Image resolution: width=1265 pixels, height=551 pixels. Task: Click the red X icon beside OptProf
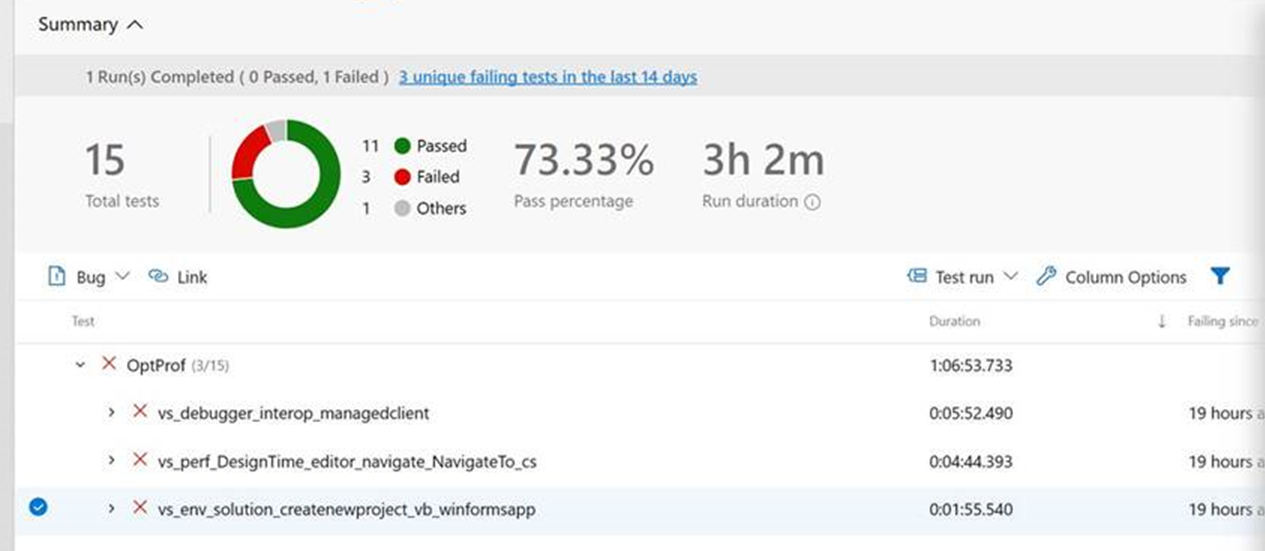109,365
